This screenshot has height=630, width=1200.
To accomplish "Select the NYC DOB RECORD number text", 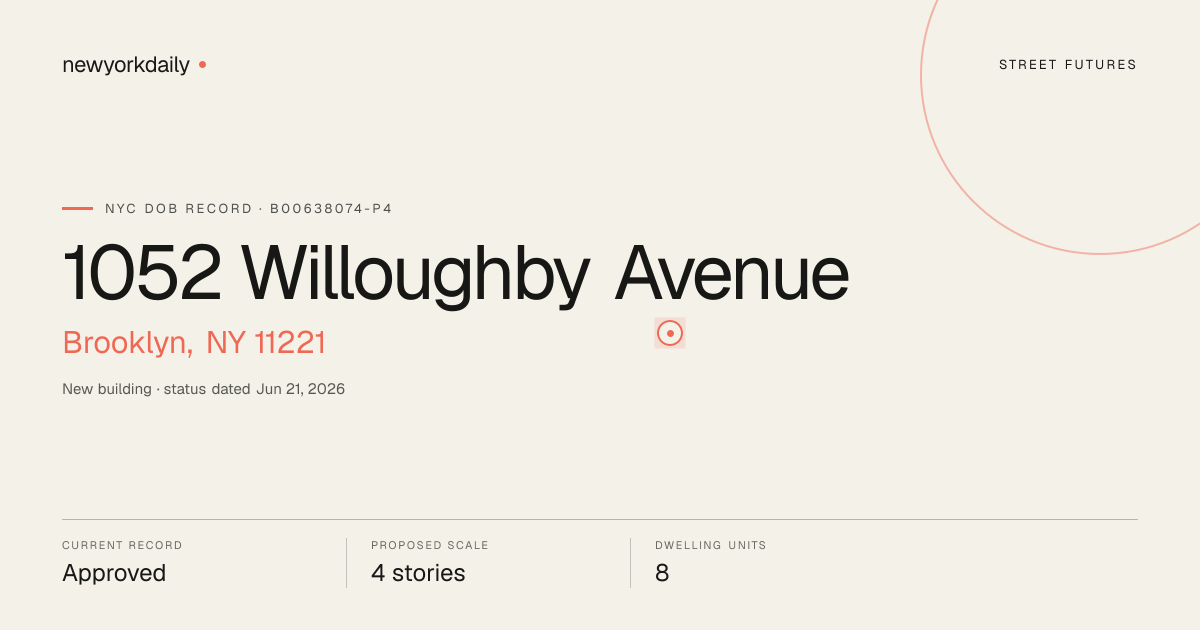I will coord(249,209).
